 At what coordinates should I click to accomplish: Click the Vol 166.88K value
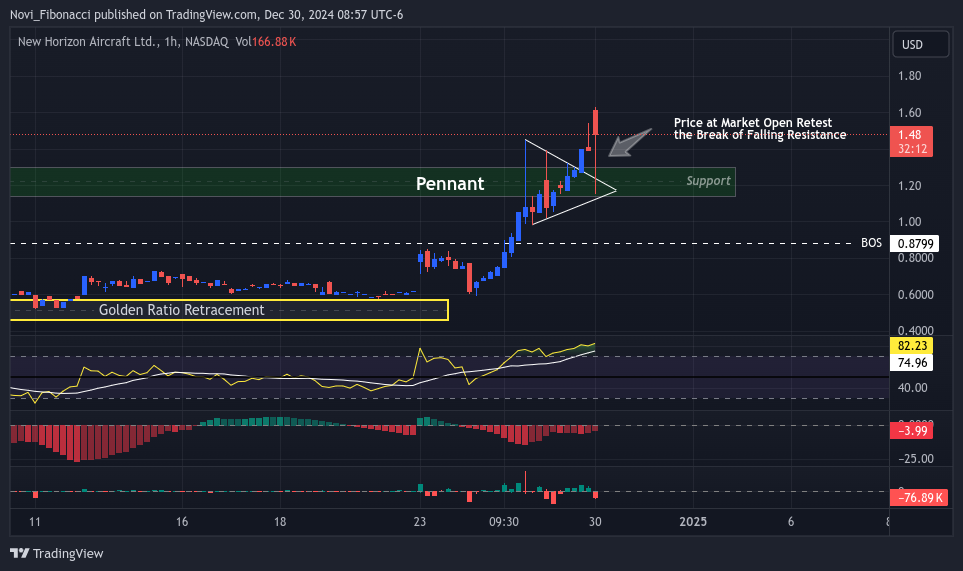point(265,42)
